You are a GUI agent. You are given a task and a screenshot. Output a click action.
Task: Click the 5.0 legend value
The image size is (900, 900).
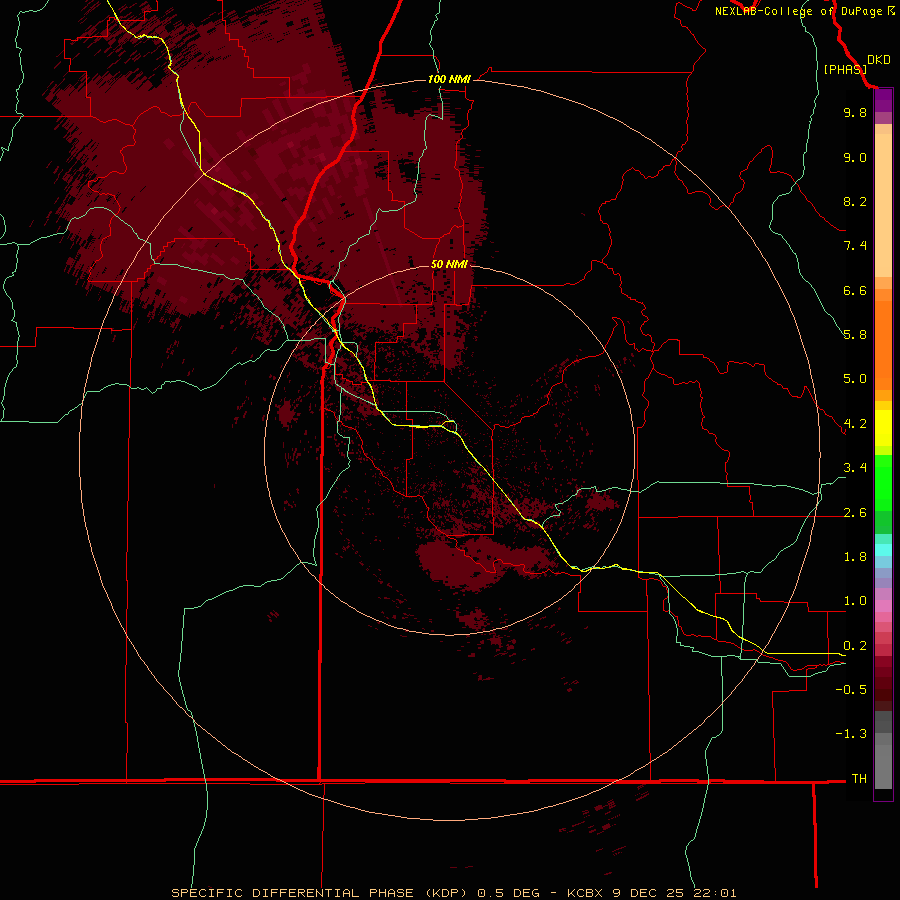(x=855, y=379)
